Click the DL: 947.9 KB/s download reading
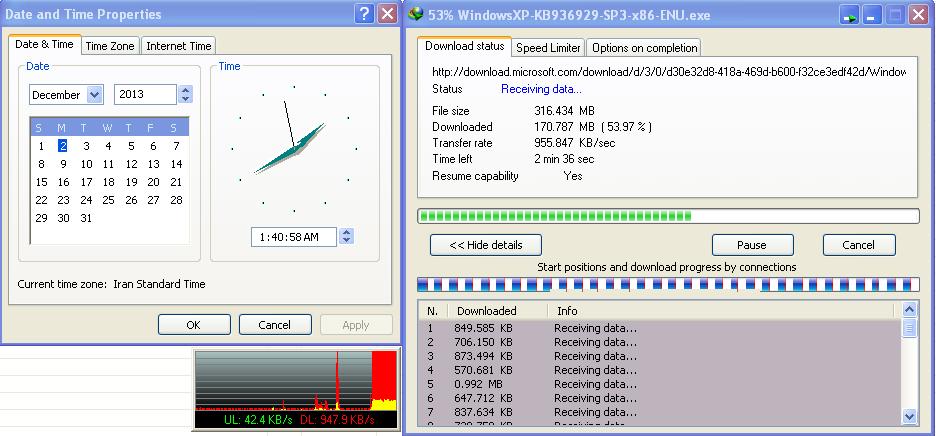The image size is (936, 436). (337, 420)
